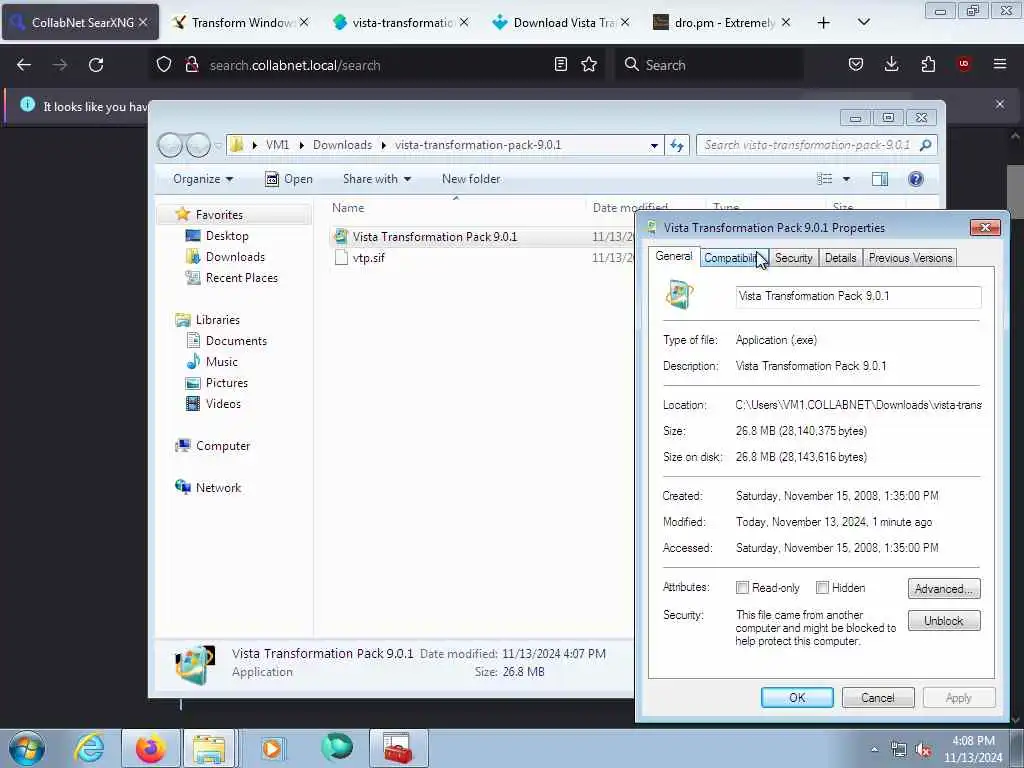Reload the Firefox page

click(x=96, y=65)
